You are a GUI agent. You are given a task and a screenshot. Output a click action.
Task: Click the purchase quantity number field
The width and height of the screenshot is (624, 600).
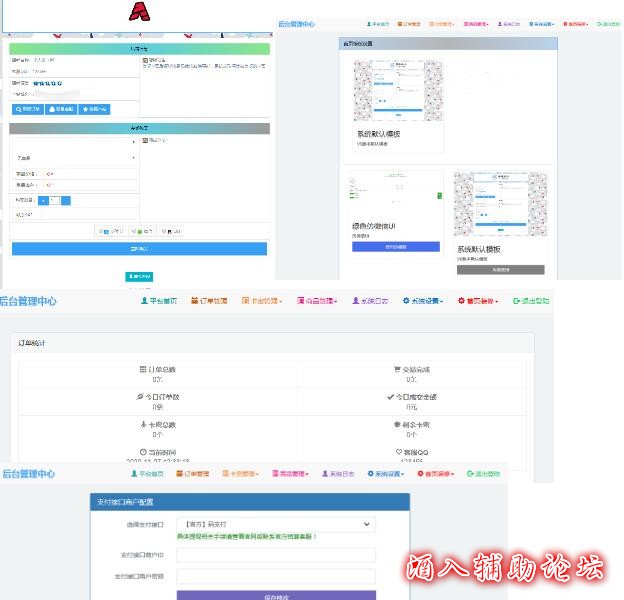(55, 201)
